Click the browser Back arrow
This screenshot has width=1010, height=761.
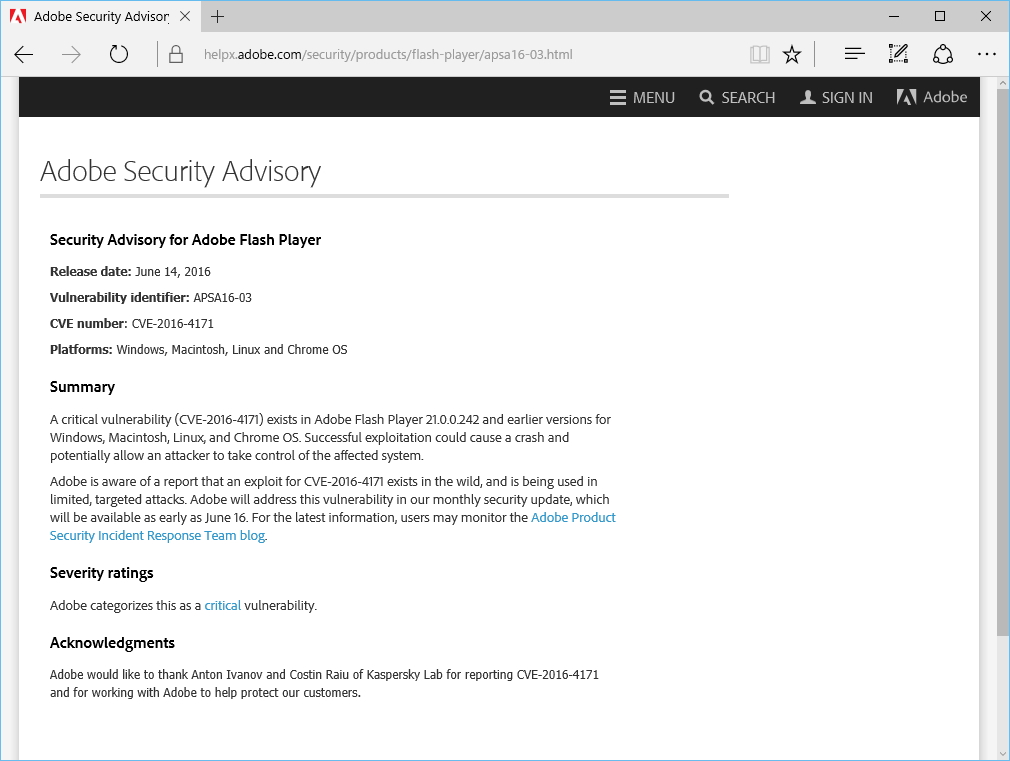[x=24, y=55]
